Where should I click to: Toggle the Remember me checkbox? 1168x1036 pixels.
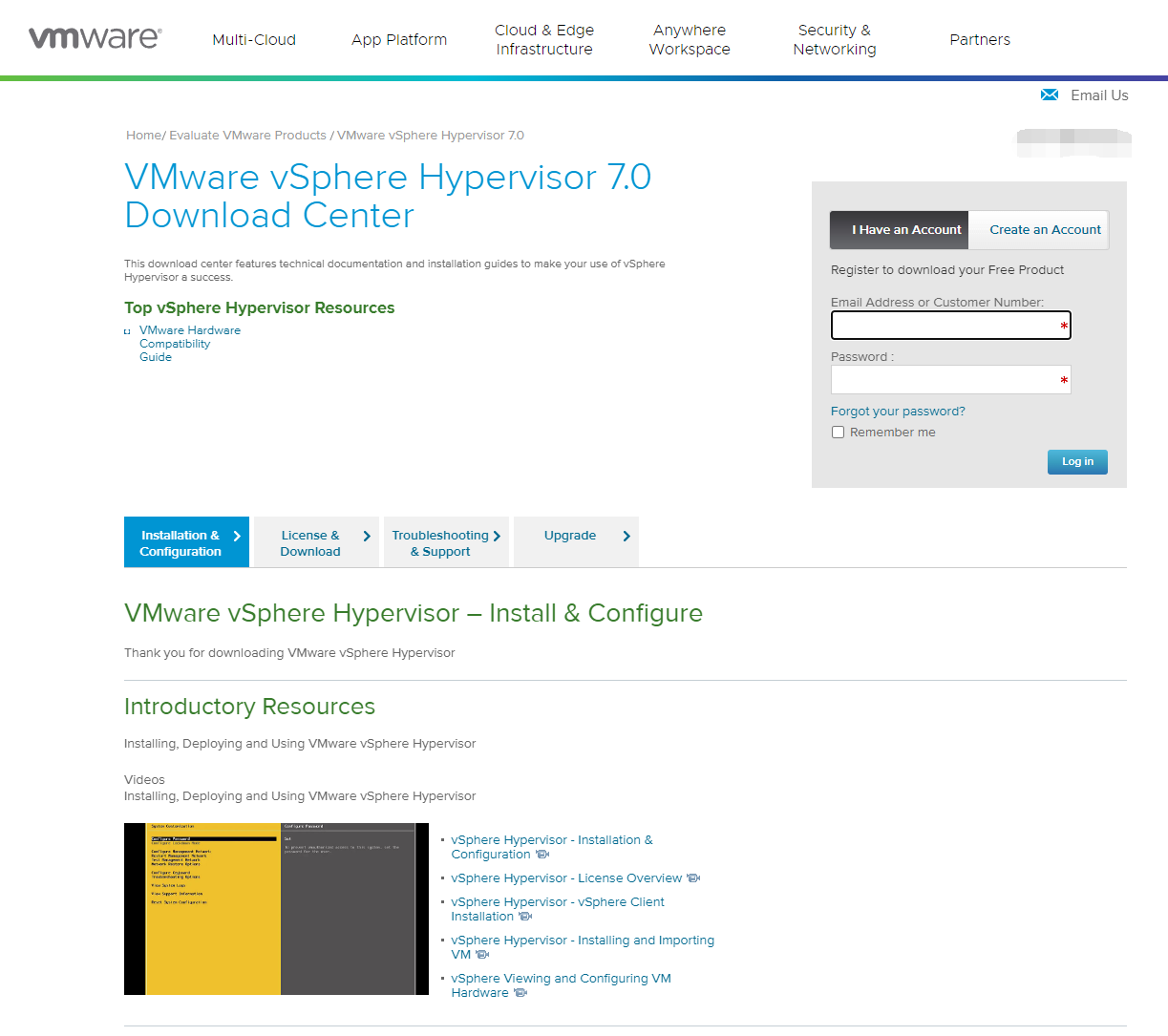pos(838,433)
